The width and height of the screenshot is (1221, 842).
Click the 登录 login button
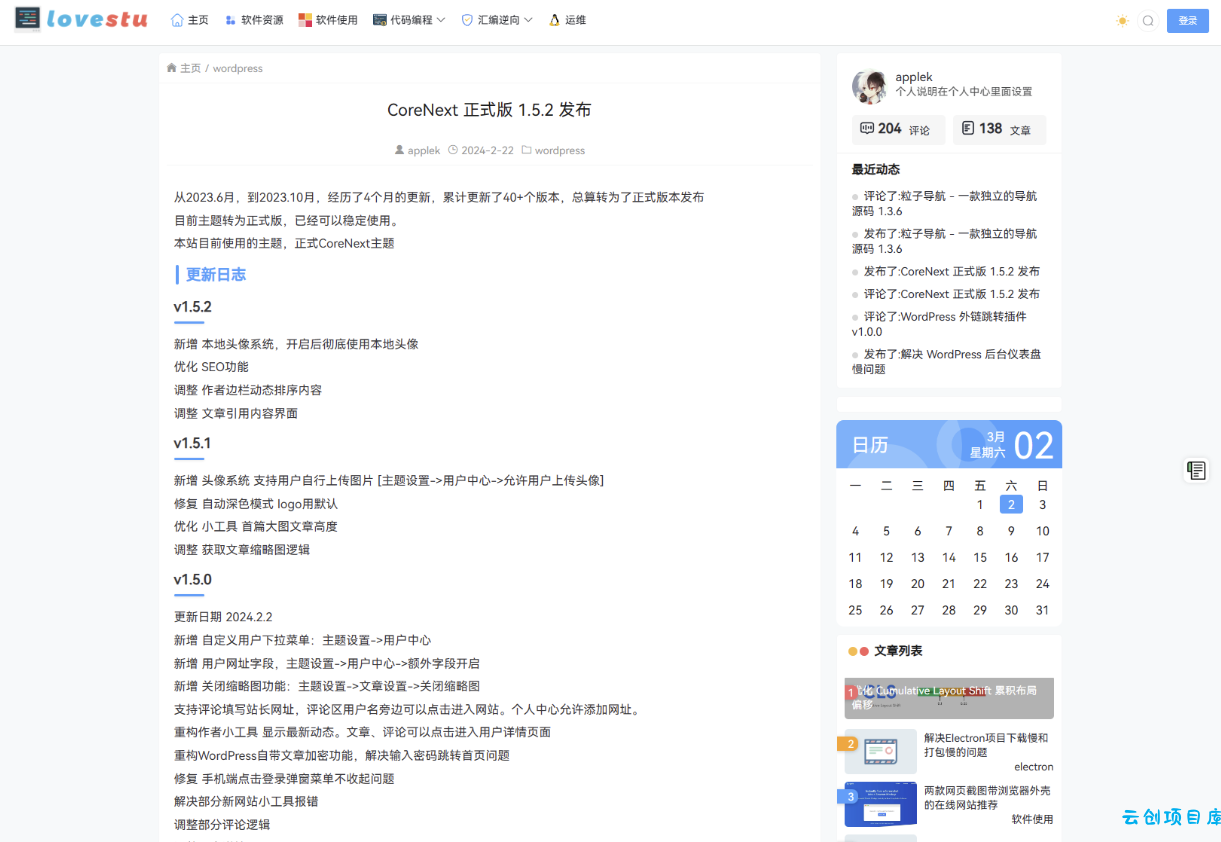1187,21
